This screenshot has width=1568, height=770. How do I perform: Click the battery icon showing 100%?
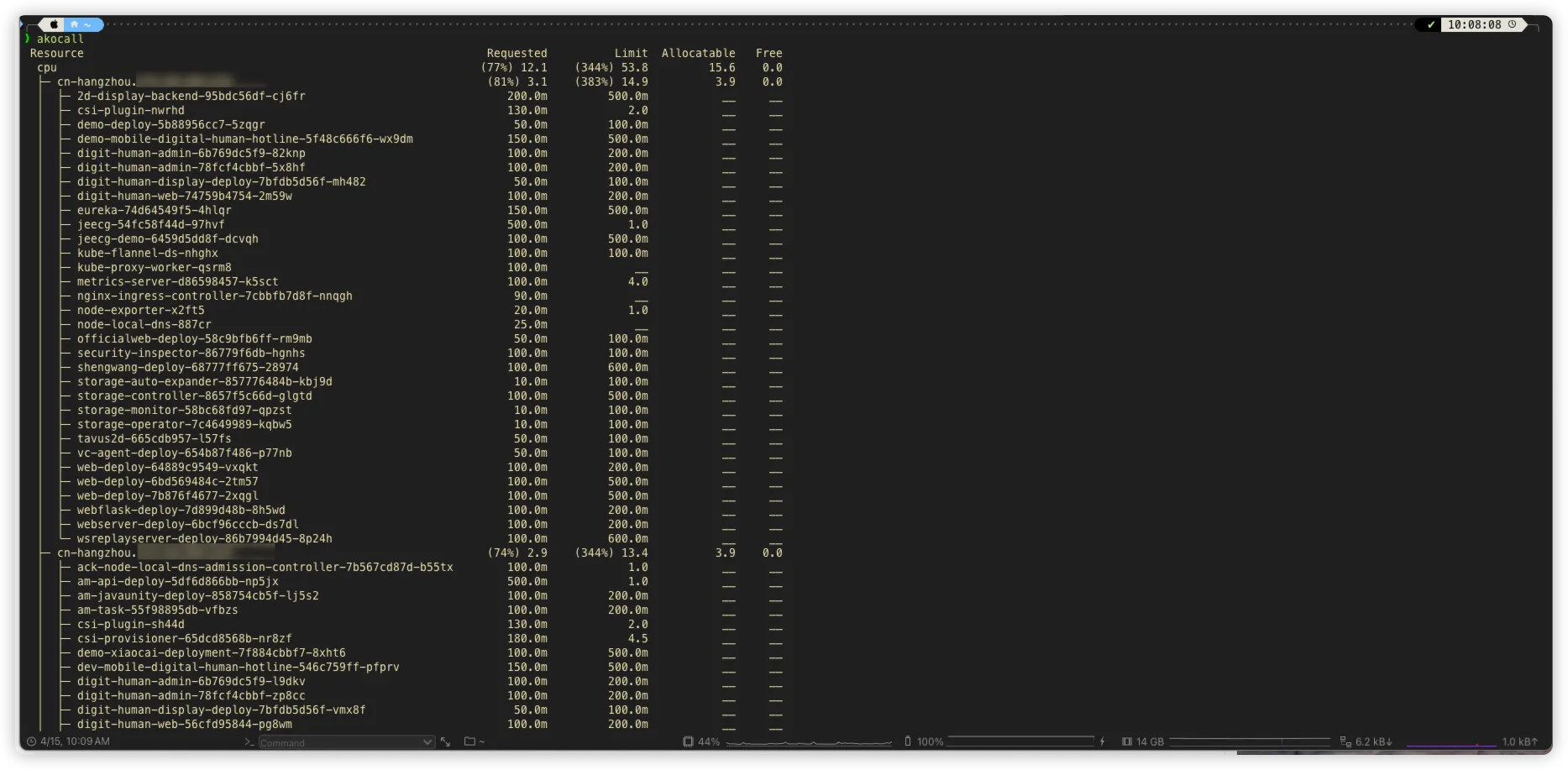pos(908,741)
